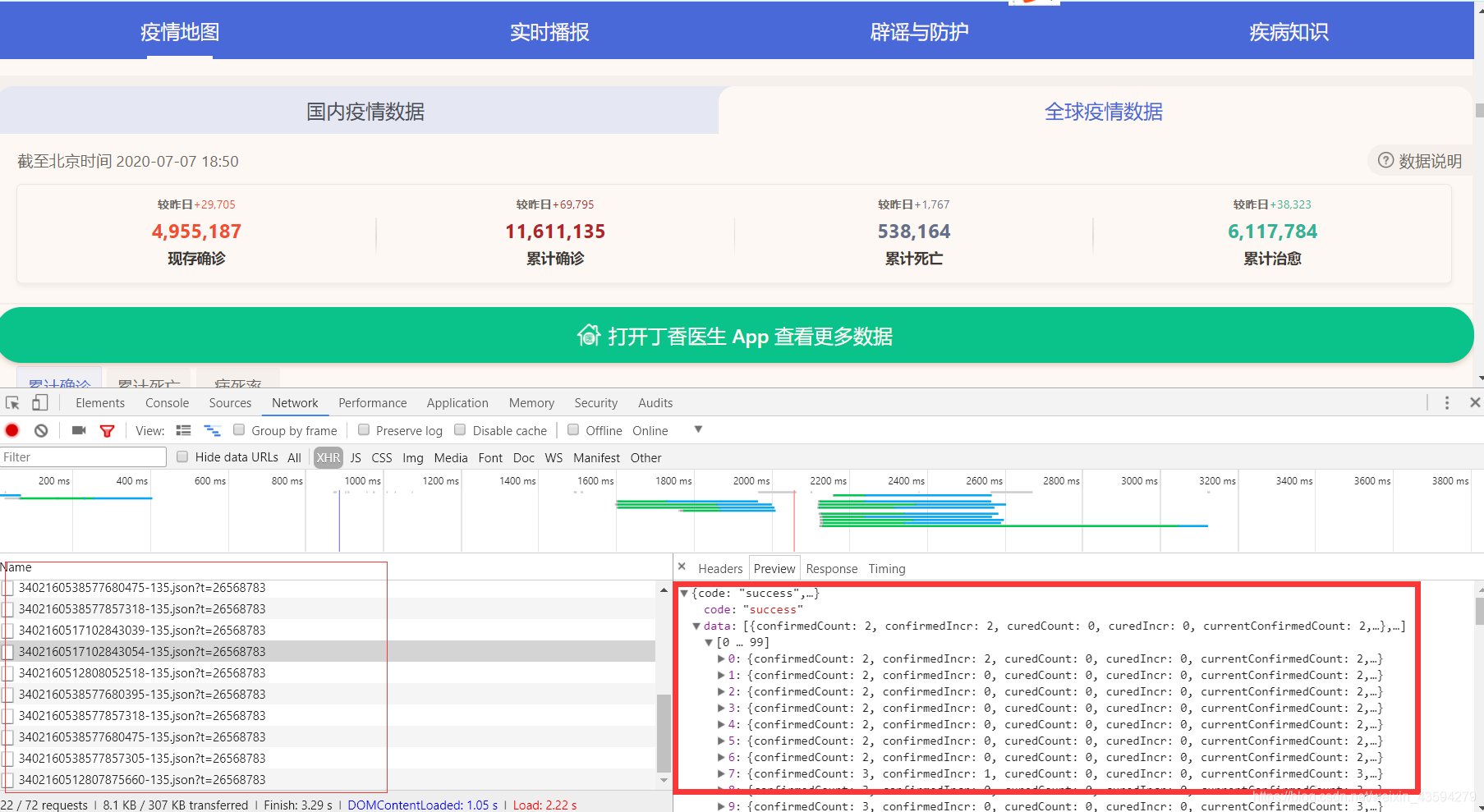
Task: Click the 打开丁香医生 App green banner
Action: pos(736,335)
